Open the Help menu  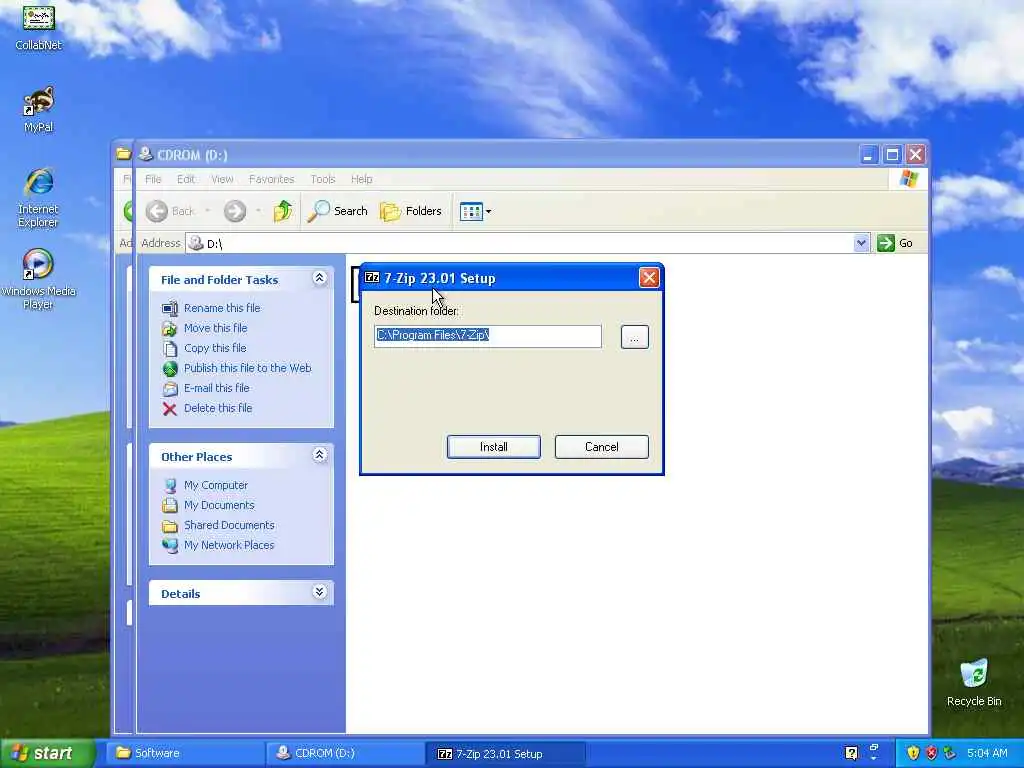[361, 179]
